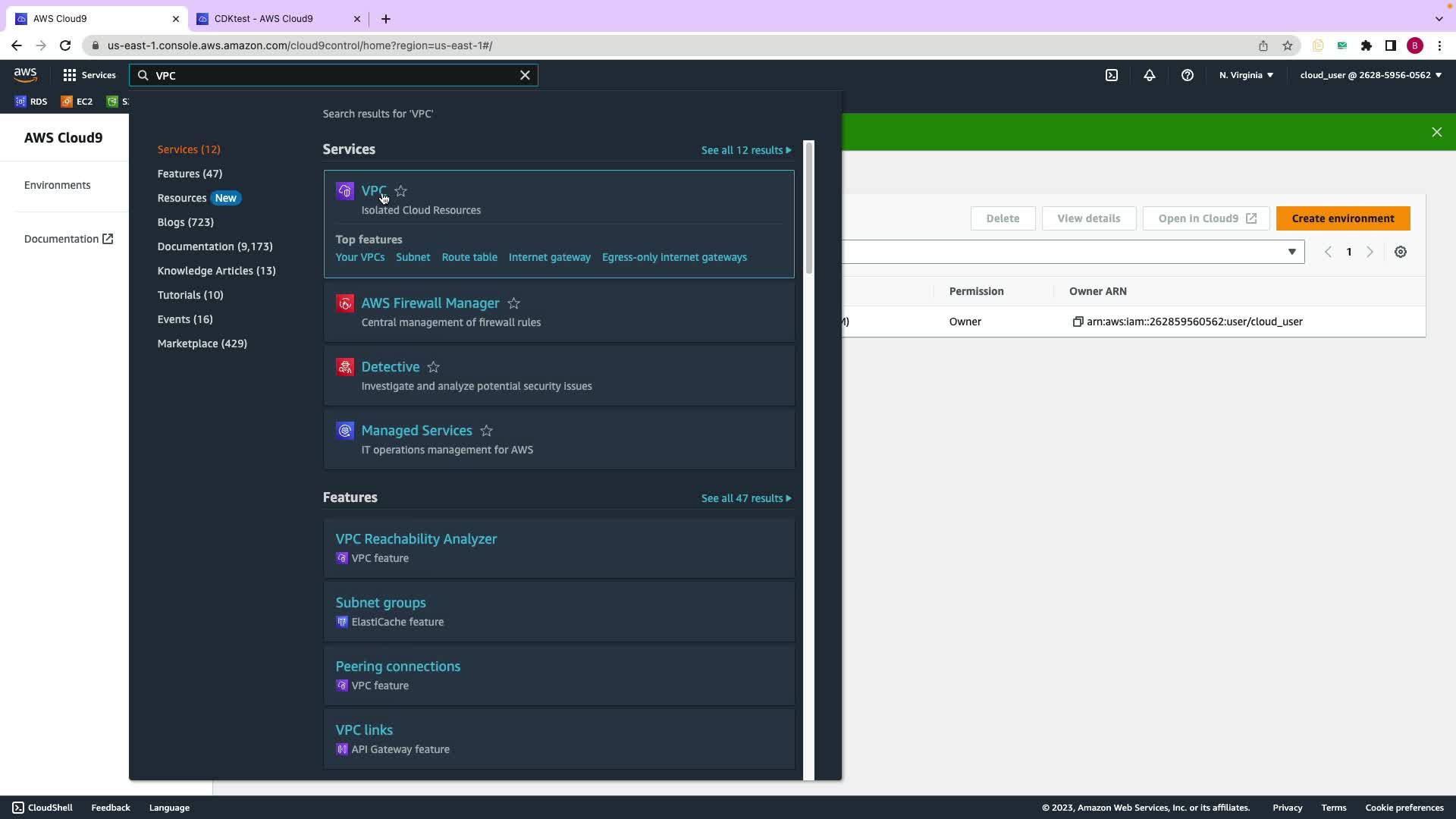Filter results by Features (47)
The height and width of the screenshot is (819, 1456).
click(x=190, y=174)
